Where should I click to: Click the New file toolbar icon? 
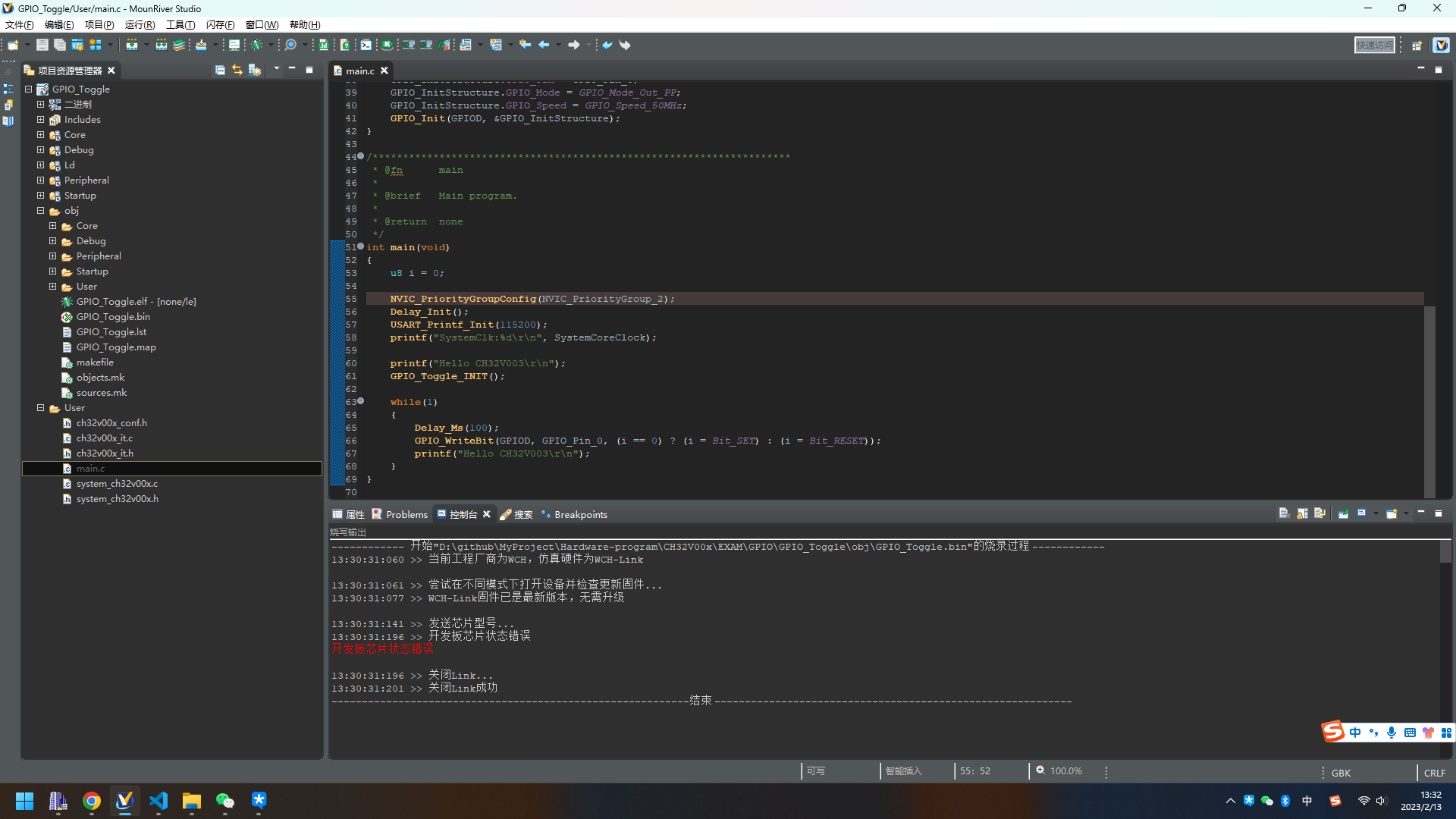[13, 45]
